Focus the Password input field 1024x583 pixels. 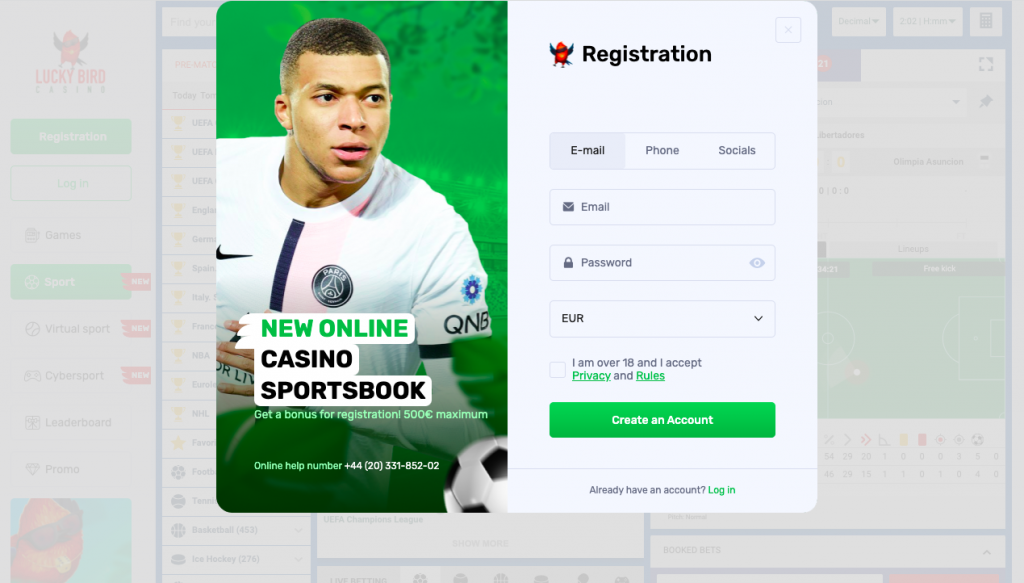653,263
